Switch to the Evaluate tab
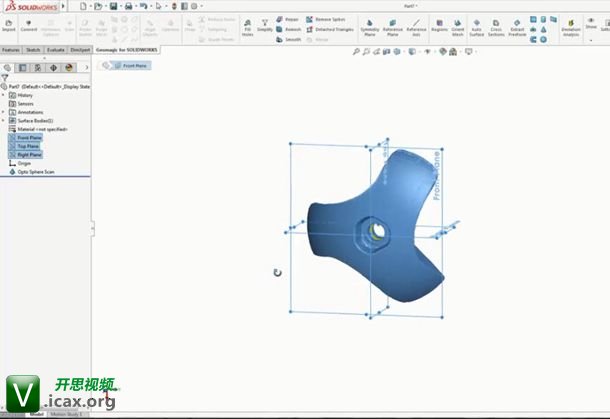This screenshot has height=419, width=610. (56, 50)
